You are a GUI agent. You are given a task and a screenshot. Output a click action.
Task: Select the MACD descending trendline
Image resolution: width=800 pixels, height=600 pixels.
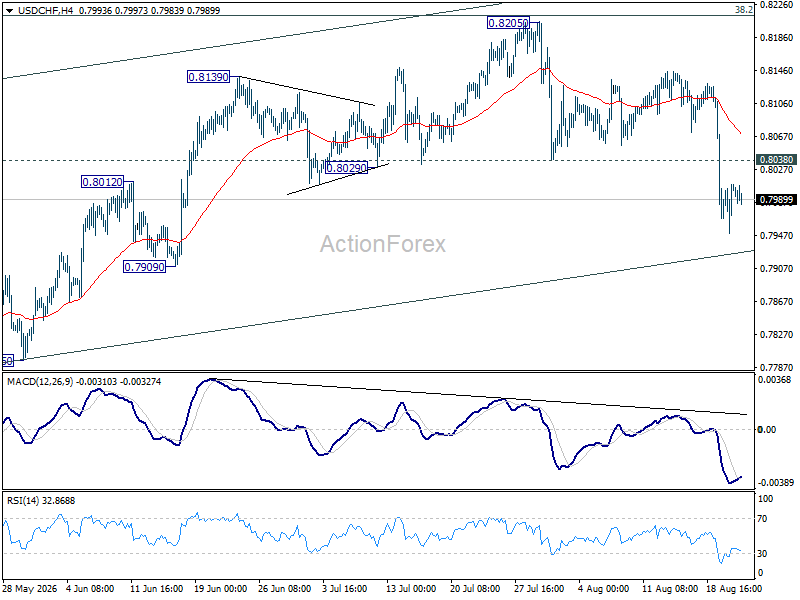[480, 396]
